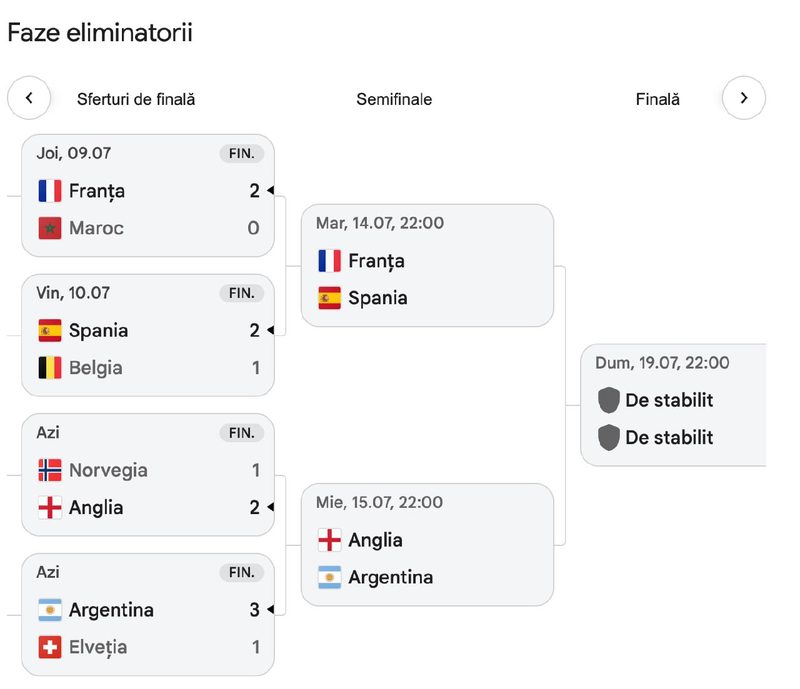Select the Semifinale column header
Image resolution: width=800 pixels, height=689 pixels.
tap(394, 99)
